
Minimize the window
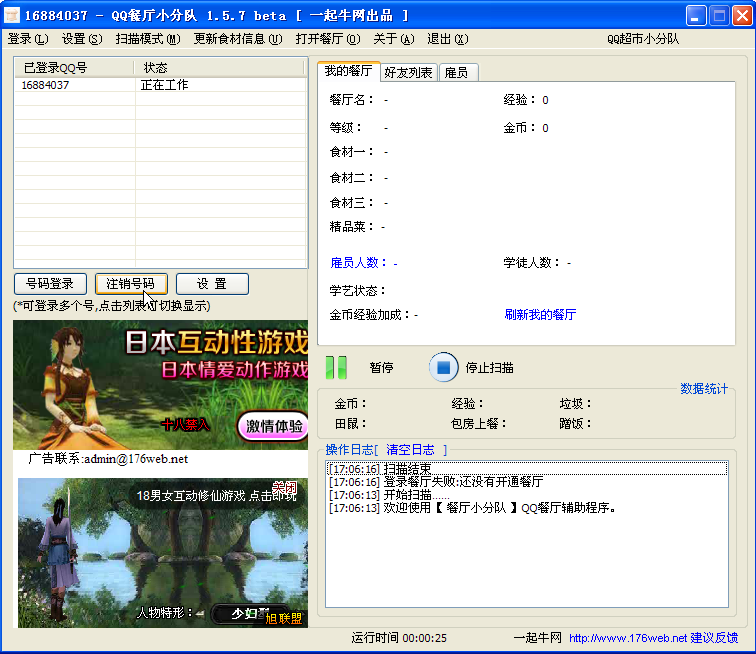696,15
